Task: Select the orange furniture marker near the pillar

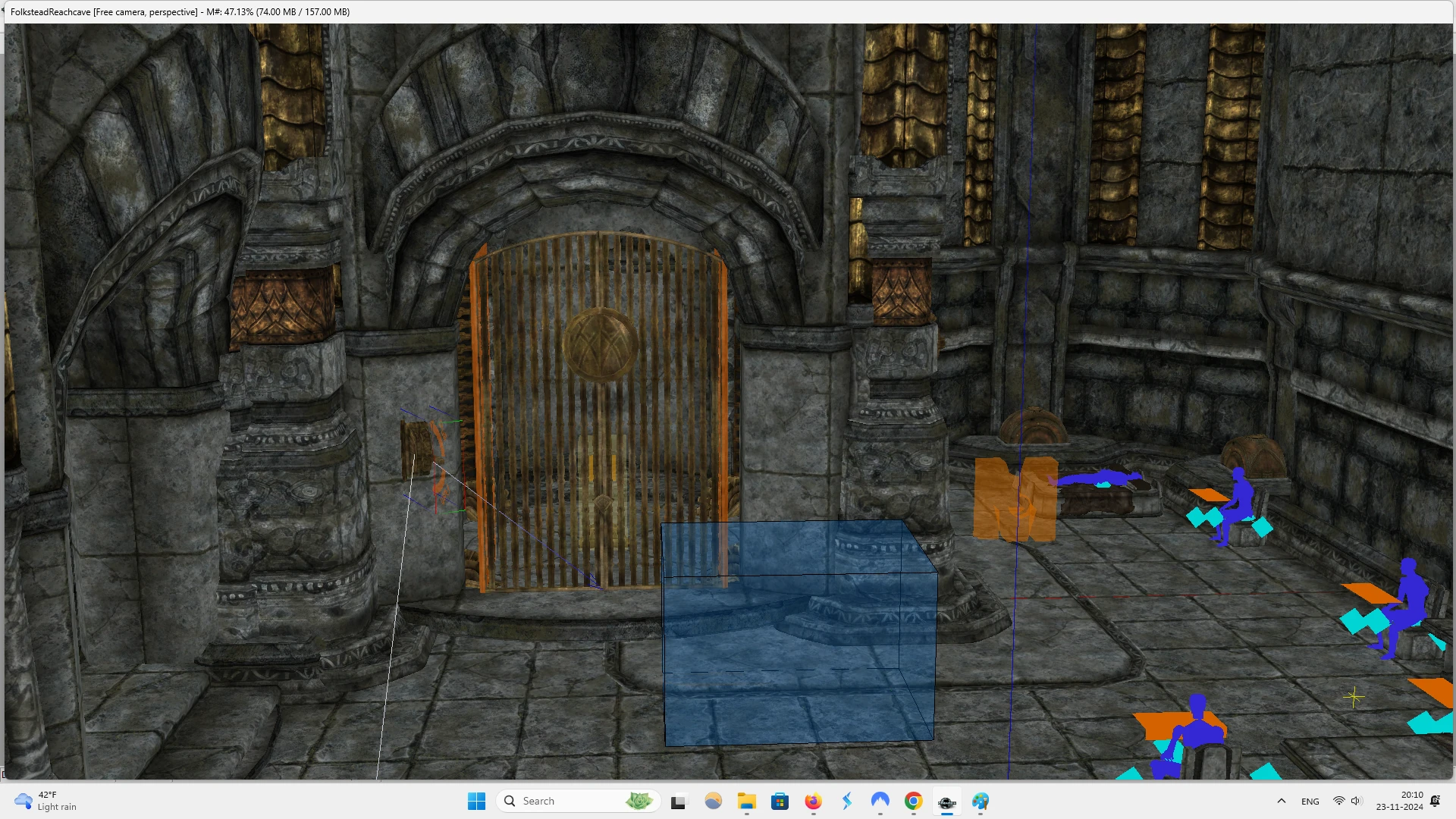Action: click(x=1015, y=498)
